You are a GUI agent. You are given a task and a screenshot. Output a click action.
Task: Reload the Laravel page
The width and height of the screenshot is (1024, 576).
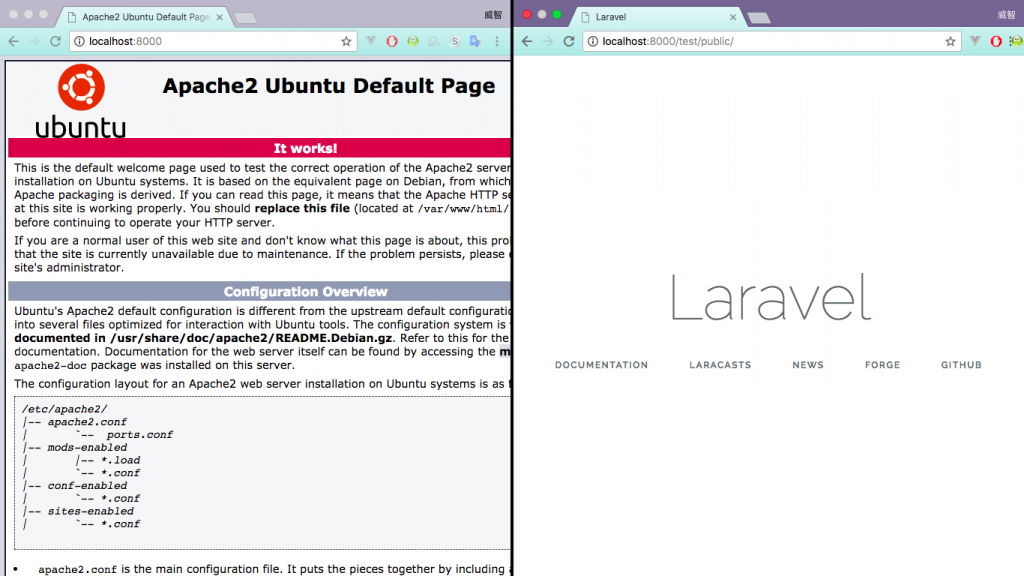point(569,41)
